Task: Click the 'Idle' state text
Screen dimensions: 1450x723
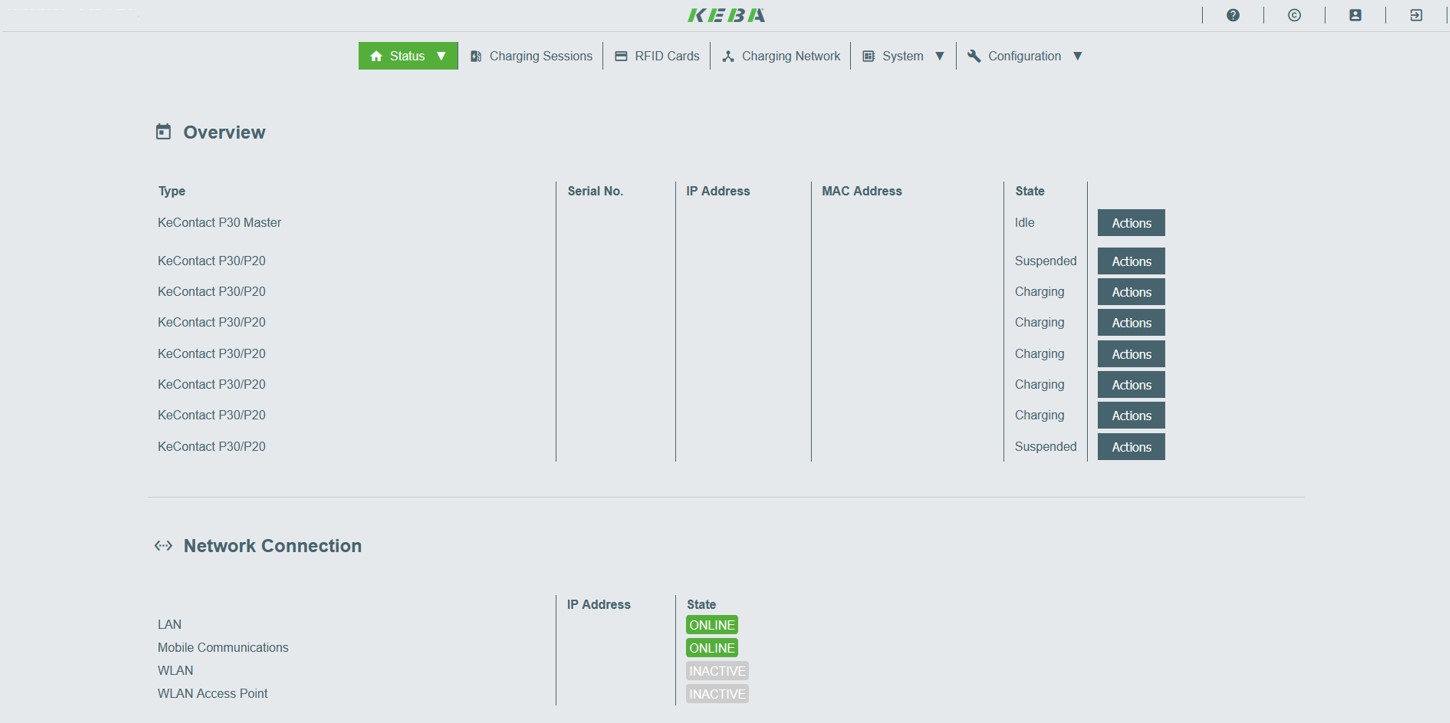Action: point(1025,222)
